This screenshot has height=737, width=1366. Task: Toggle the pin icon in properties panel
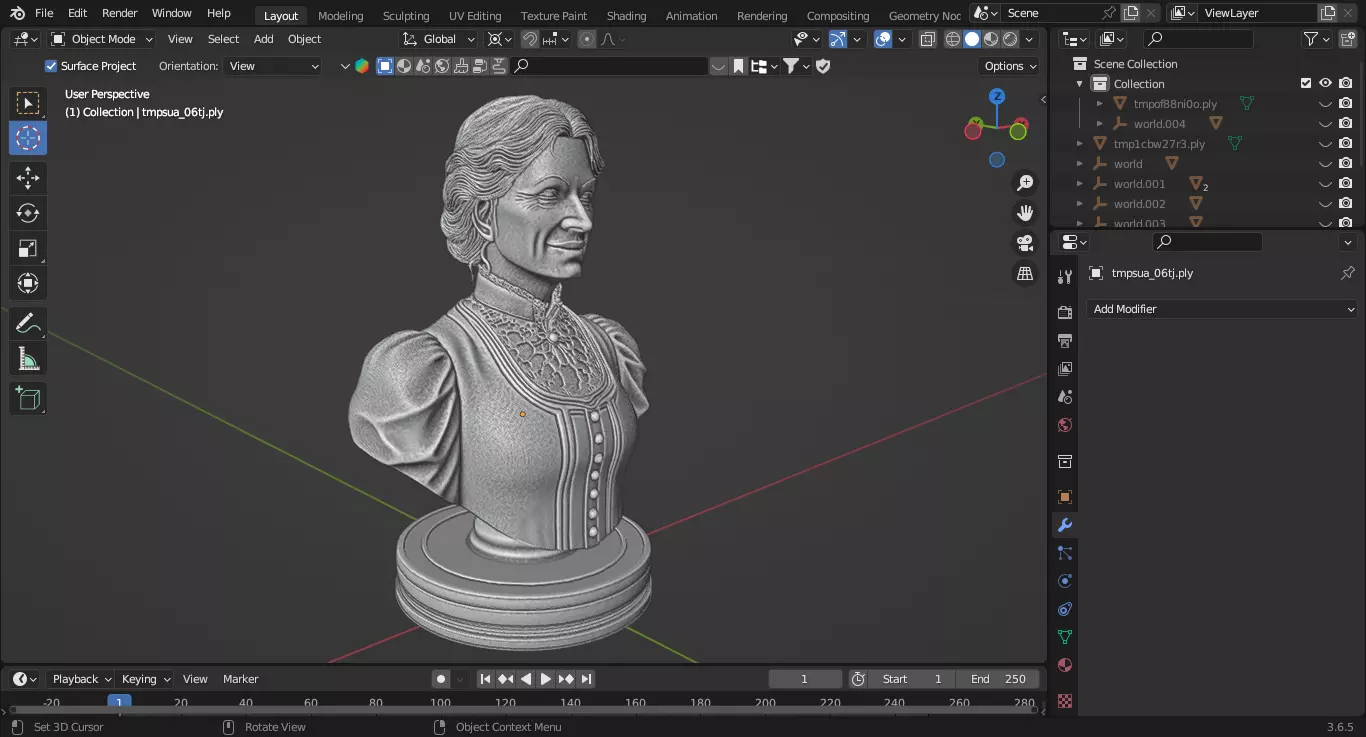point(1347,272)
